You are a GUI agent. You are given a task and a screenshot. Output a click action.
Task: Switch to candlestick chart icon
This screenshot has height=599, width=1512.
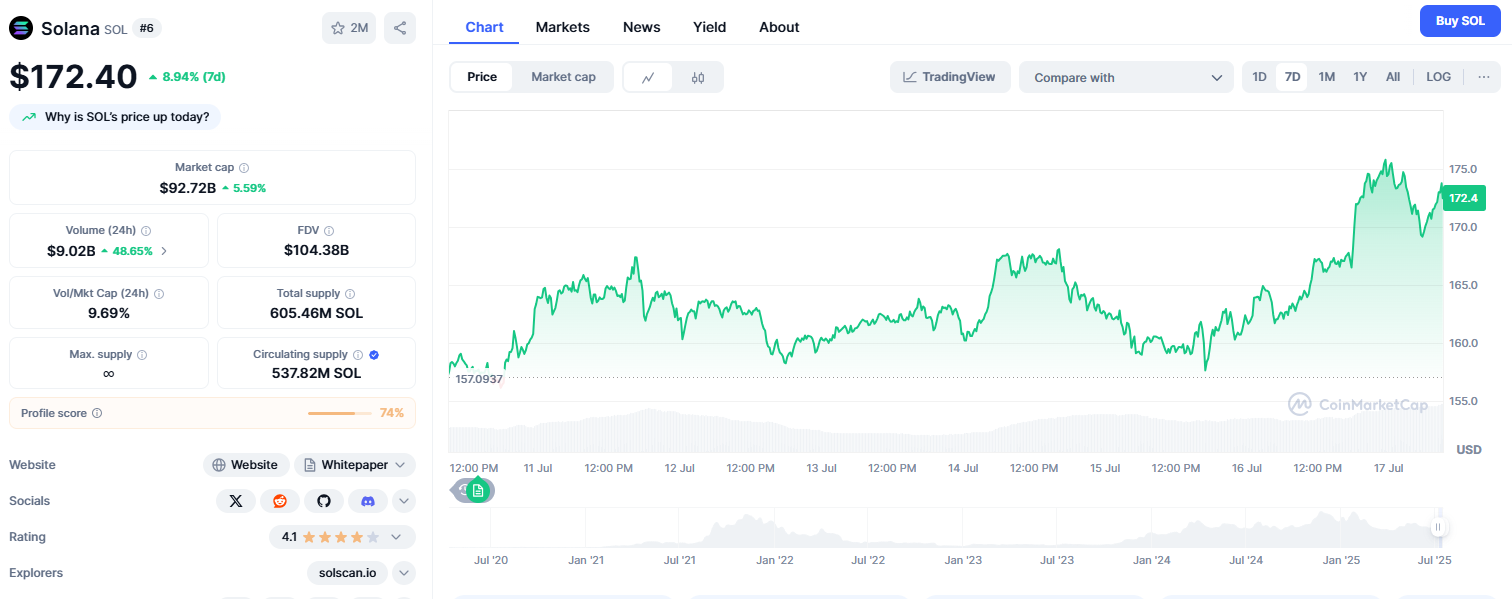coord(698,77)
